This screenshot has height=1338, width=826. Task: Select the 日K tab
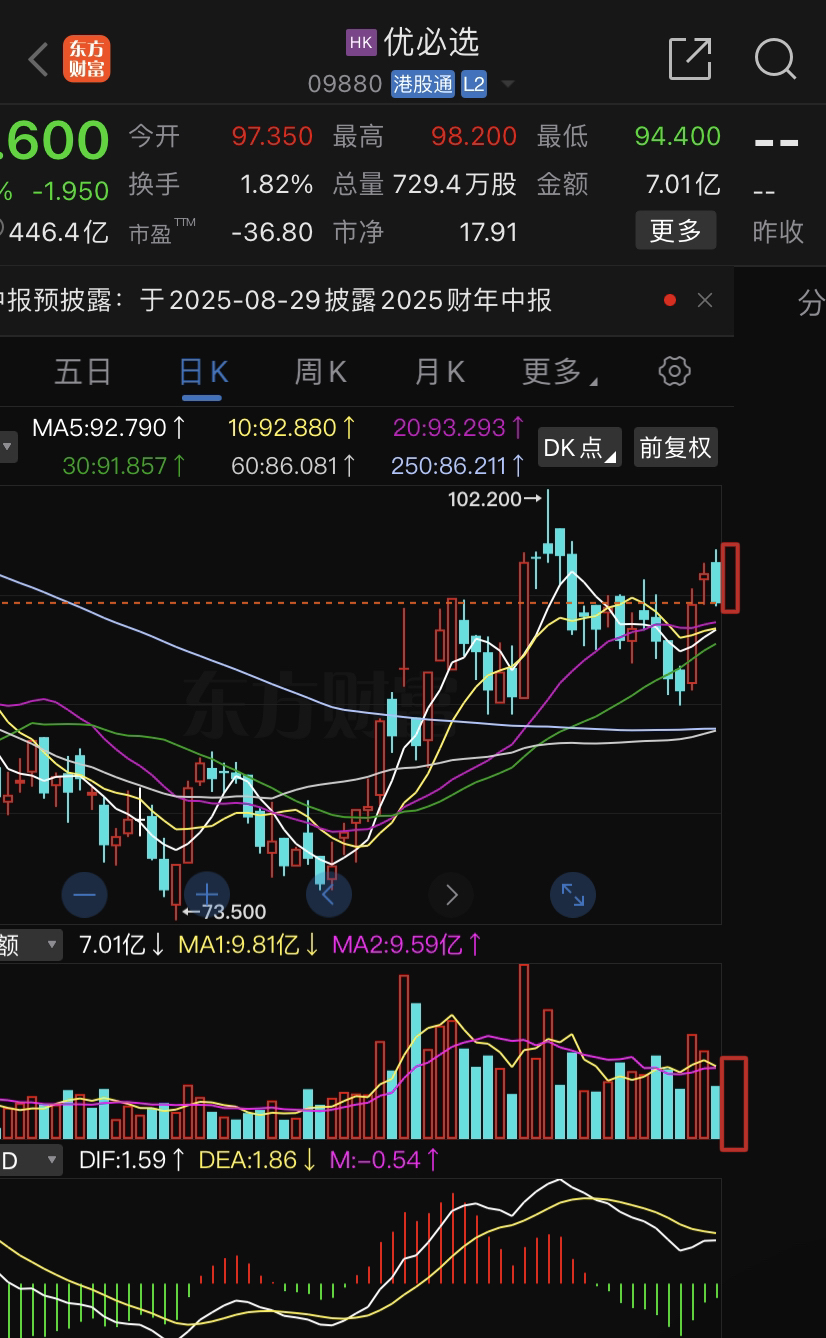(203, 372)
